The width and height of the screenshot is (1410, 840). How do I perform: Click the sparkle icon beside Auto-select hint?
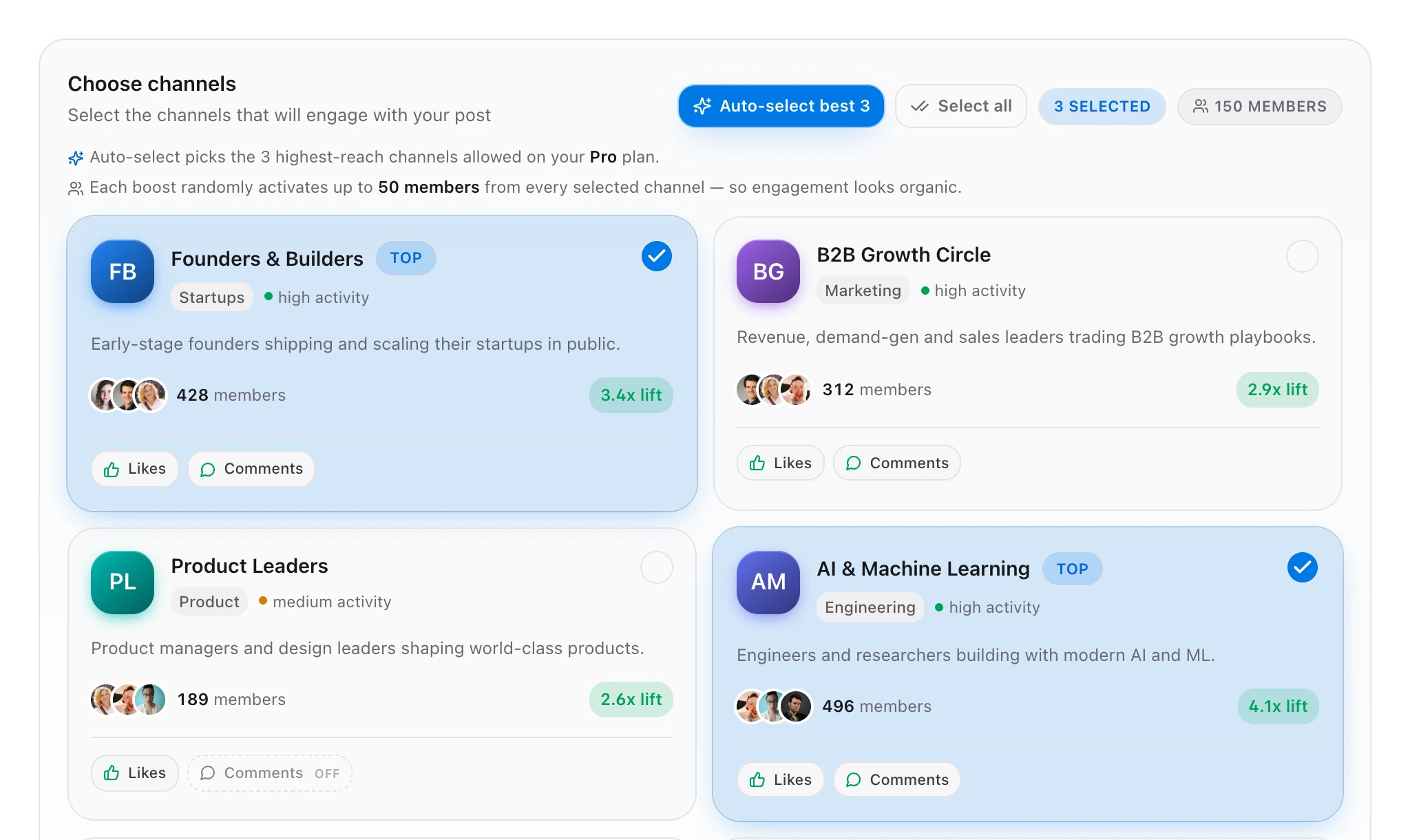click(76, 158)
